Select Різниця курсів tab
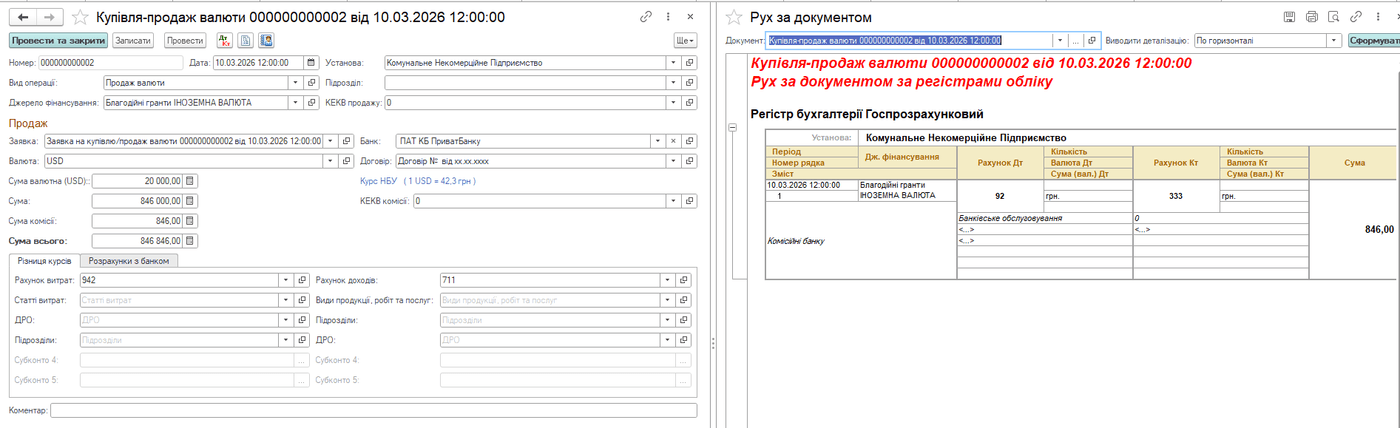The width and height of the screenshot is (1400, 428). [45, 261]
